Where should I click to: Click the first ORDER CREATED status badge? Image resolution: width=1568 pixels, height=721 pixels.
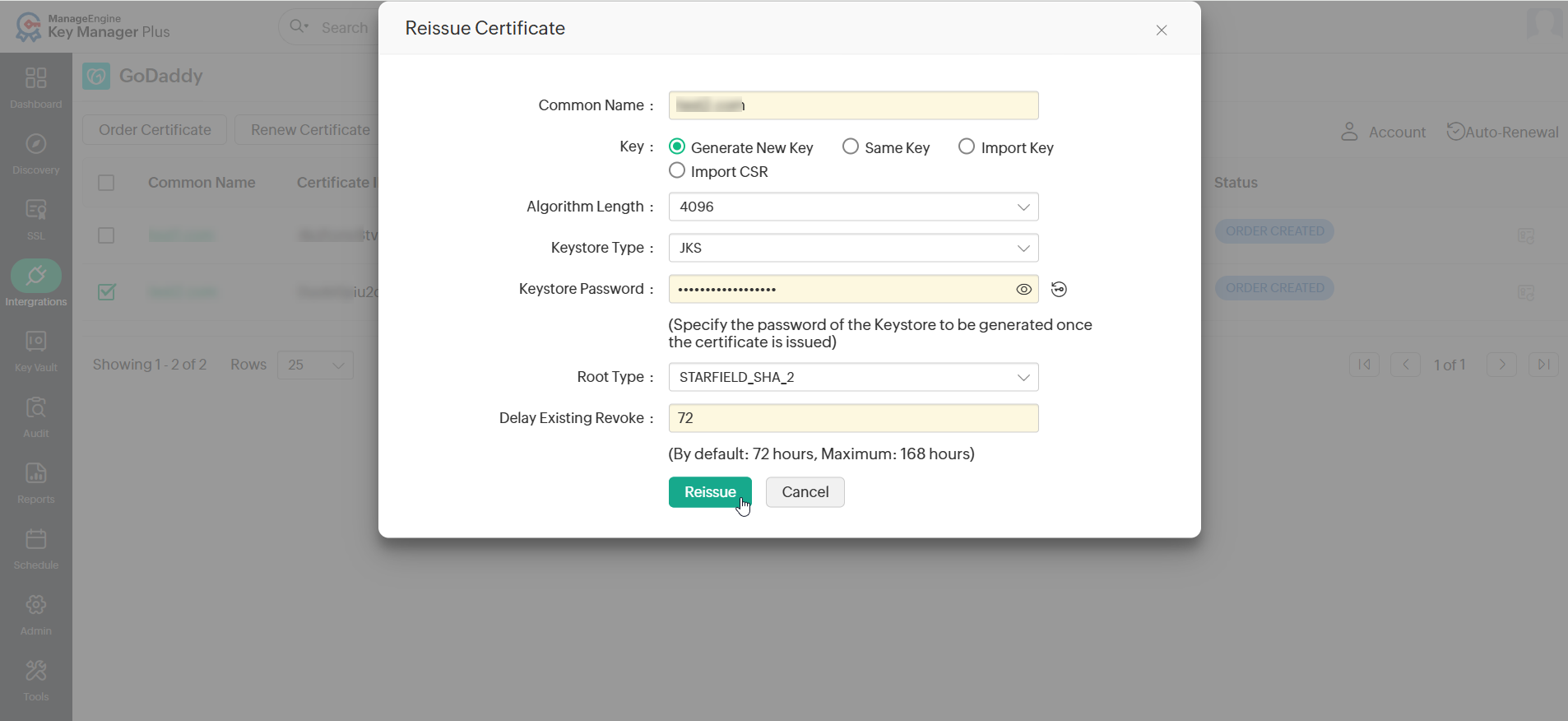click(1274, 231)
